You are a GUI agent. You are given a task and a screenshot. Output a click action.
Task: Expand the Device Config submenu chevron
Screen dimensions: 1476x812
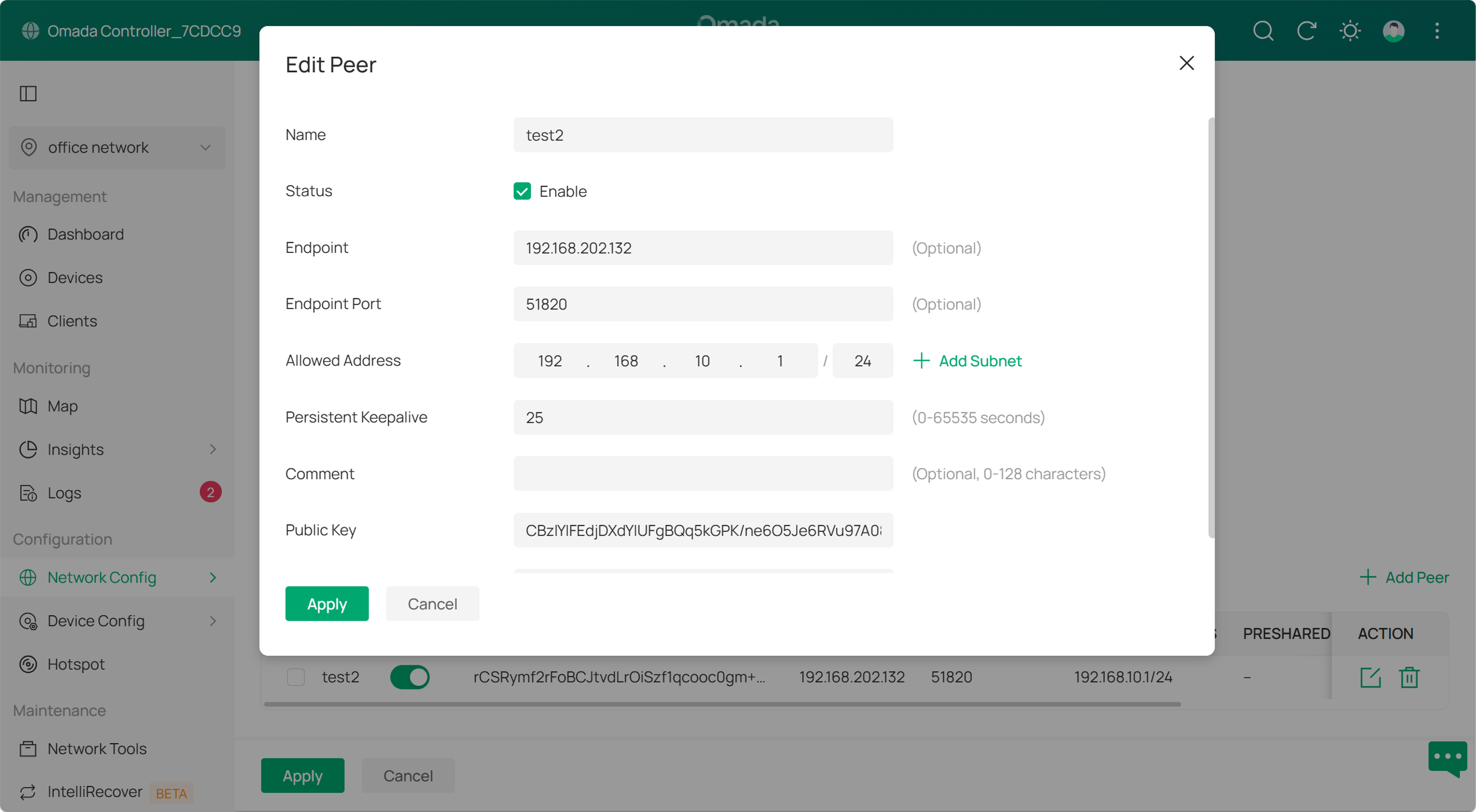point(212,621)
